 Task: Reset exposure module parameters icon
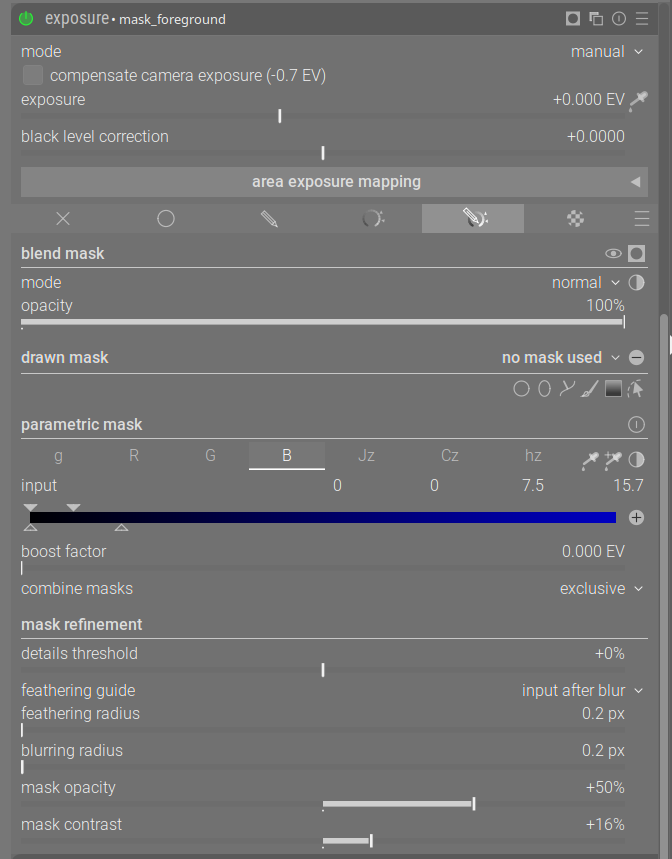click(619, 19)
